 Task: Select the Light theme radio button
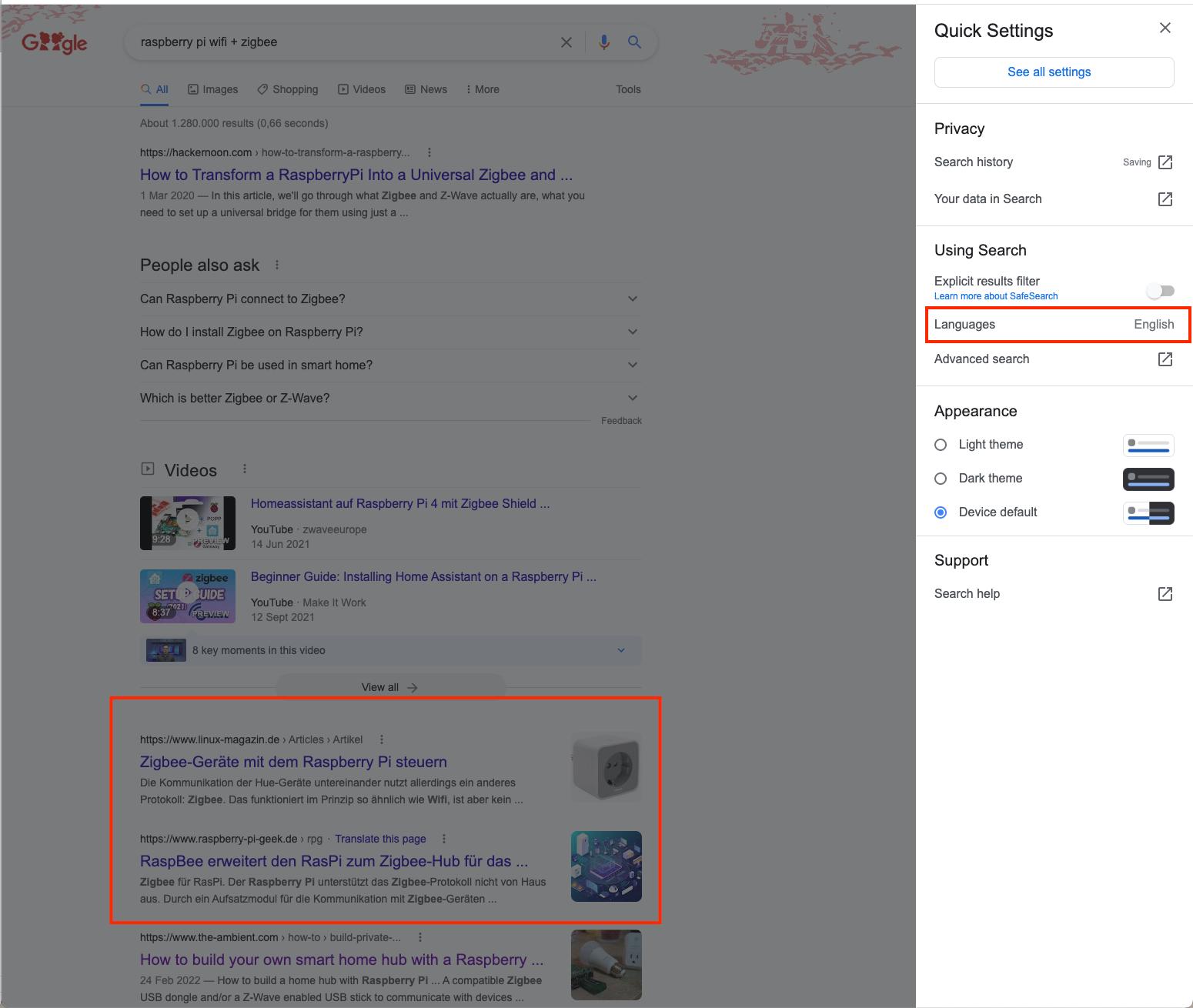pos(941,445)
